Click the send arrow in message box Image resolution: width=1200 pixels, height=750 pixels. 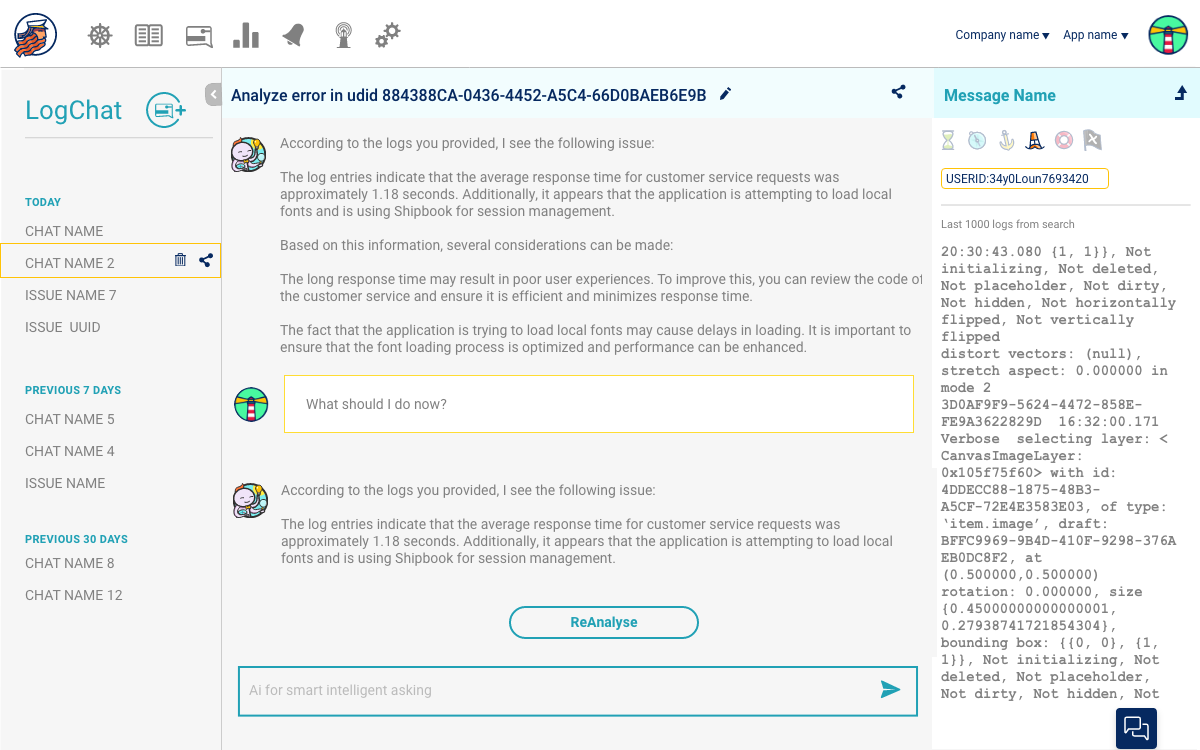click(x=890, y=689)
